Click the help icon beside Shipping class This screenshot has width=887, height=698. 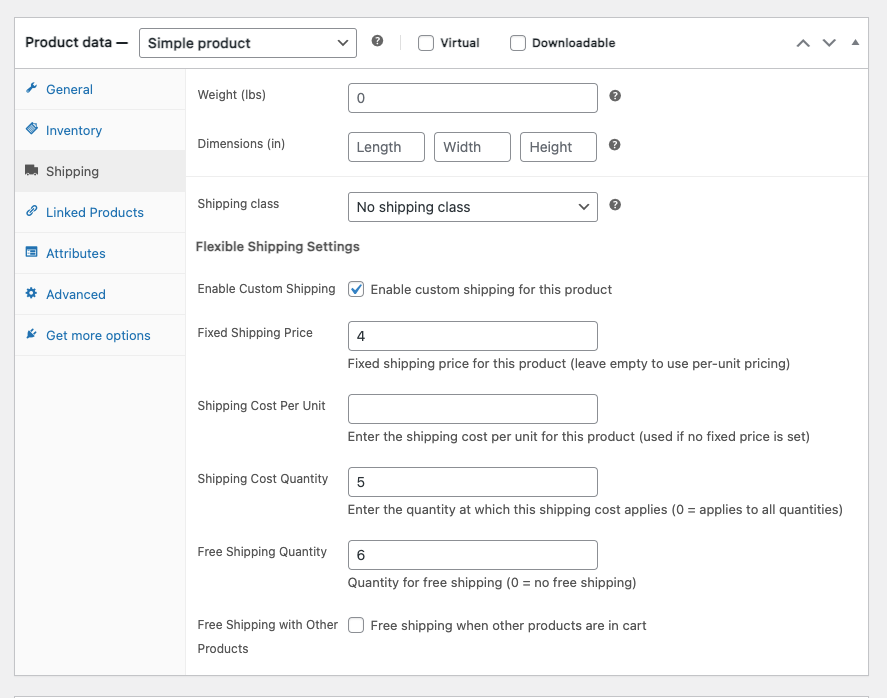pos(615,205)
